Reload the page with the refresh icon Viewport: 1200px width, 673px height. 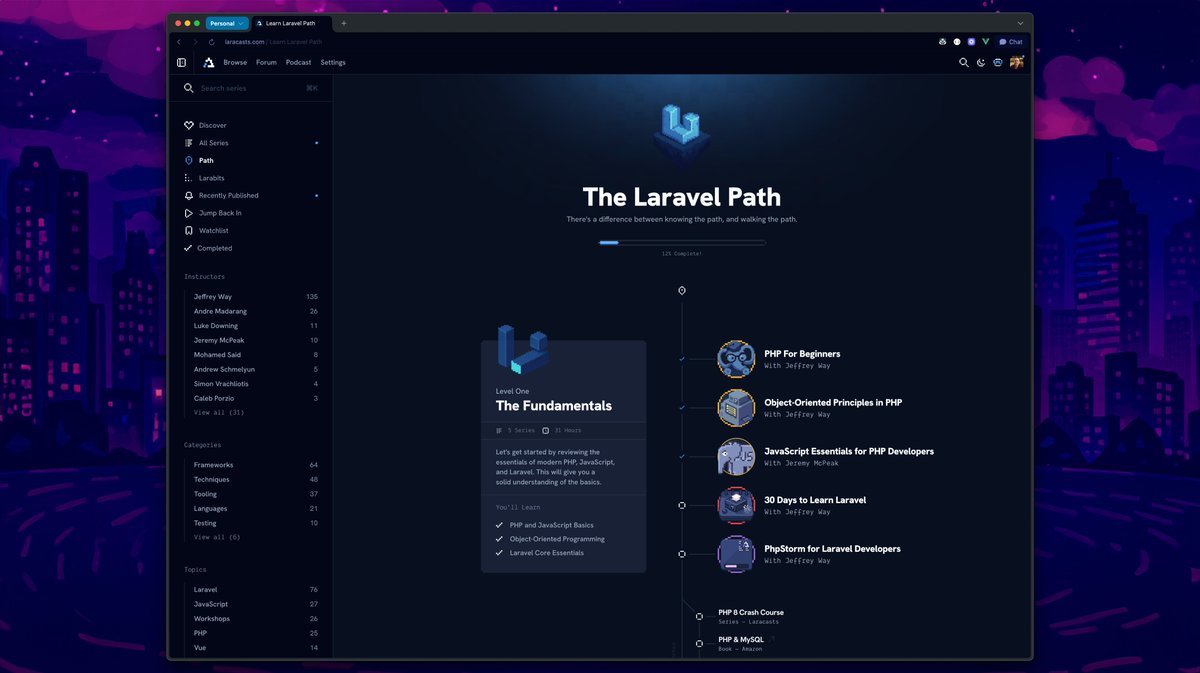tap(212, 42)
